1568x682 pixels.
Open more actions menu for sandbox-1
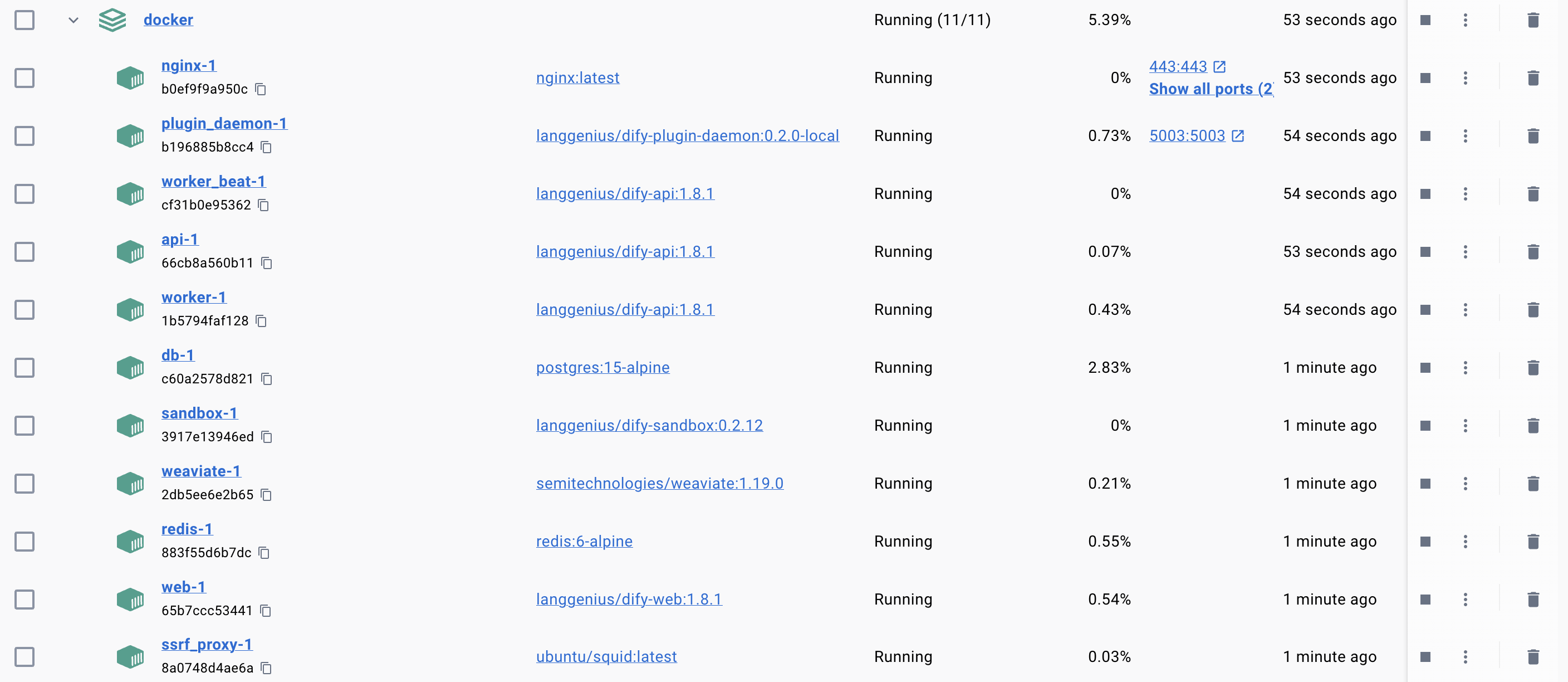click(x=1465, y=425)
